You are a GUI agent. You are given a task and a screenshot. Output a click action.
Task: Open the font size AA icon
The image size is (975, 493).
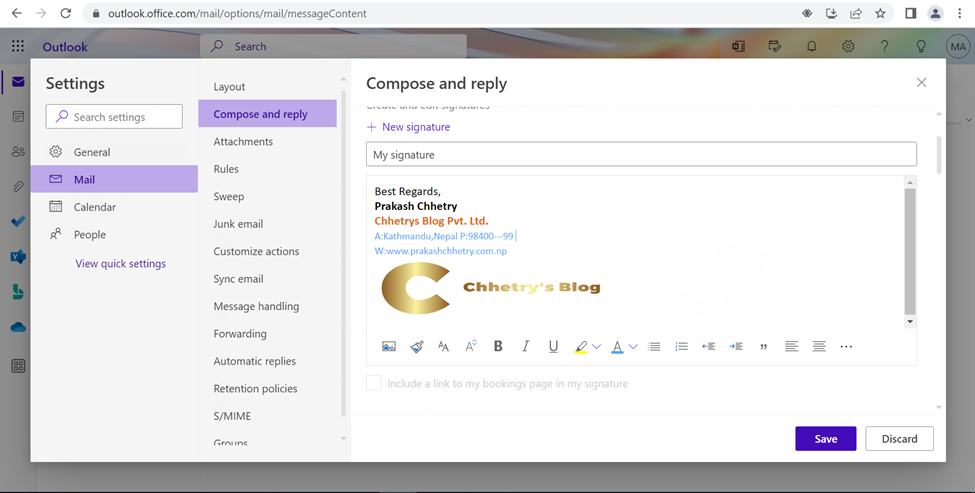coord(443,346)
